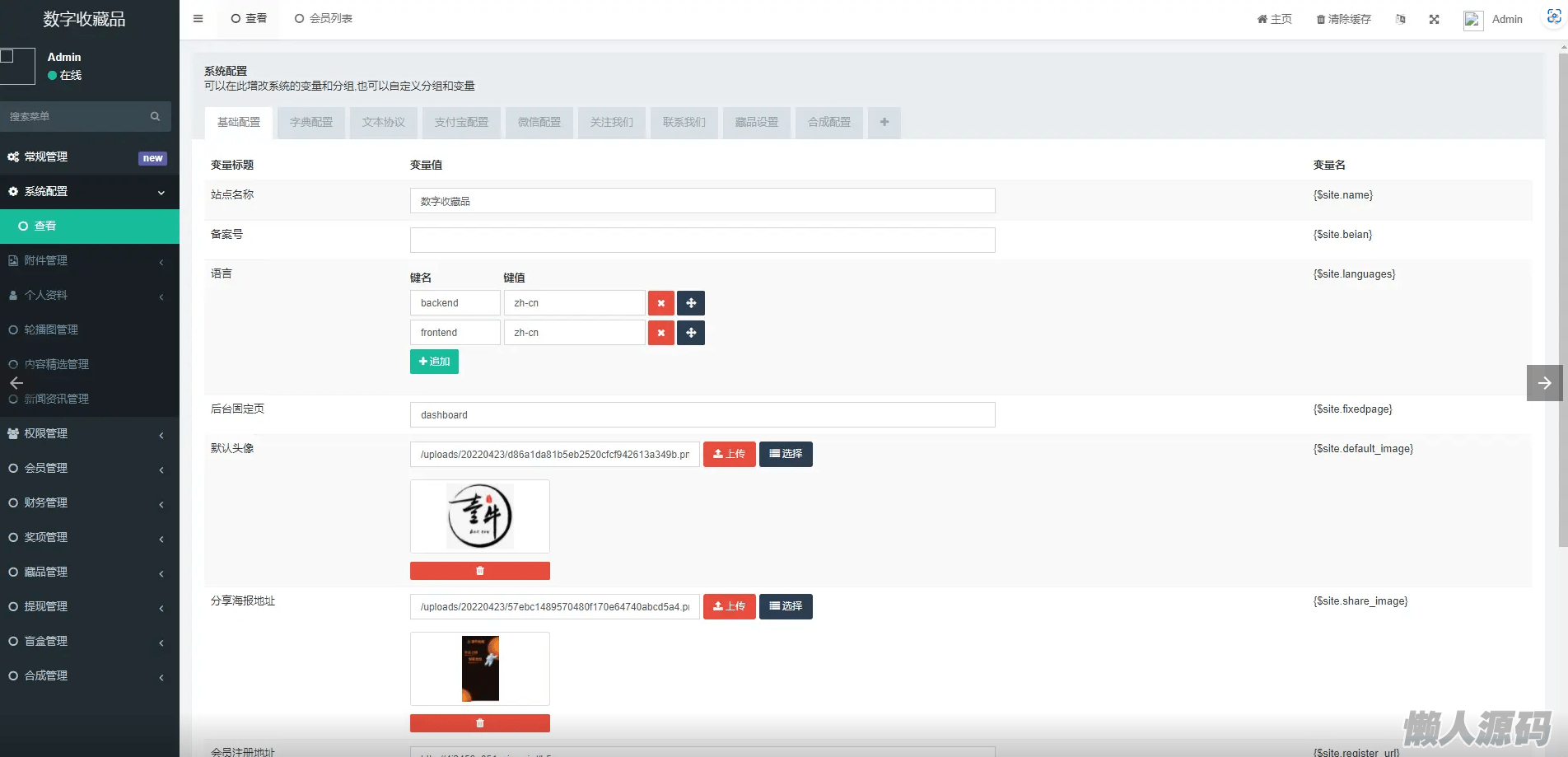Delete the default avatar image with the trash bar
Screen dimensions: 1568x757
pos(480,571)
